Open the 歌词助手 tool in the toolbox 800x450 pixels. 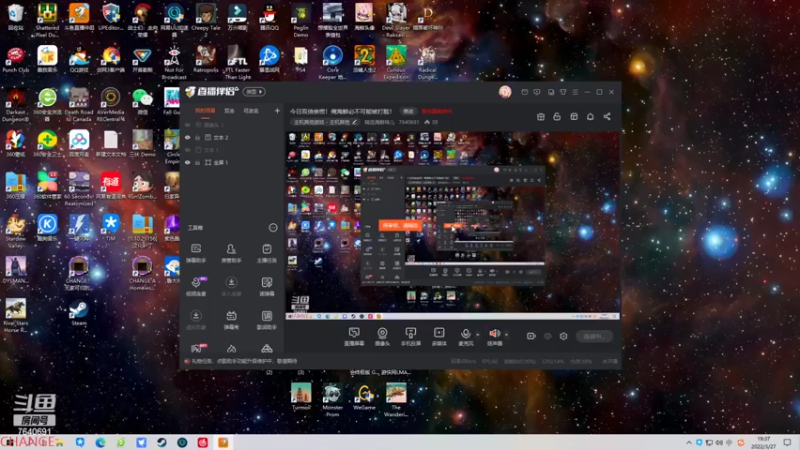[267, 320]
